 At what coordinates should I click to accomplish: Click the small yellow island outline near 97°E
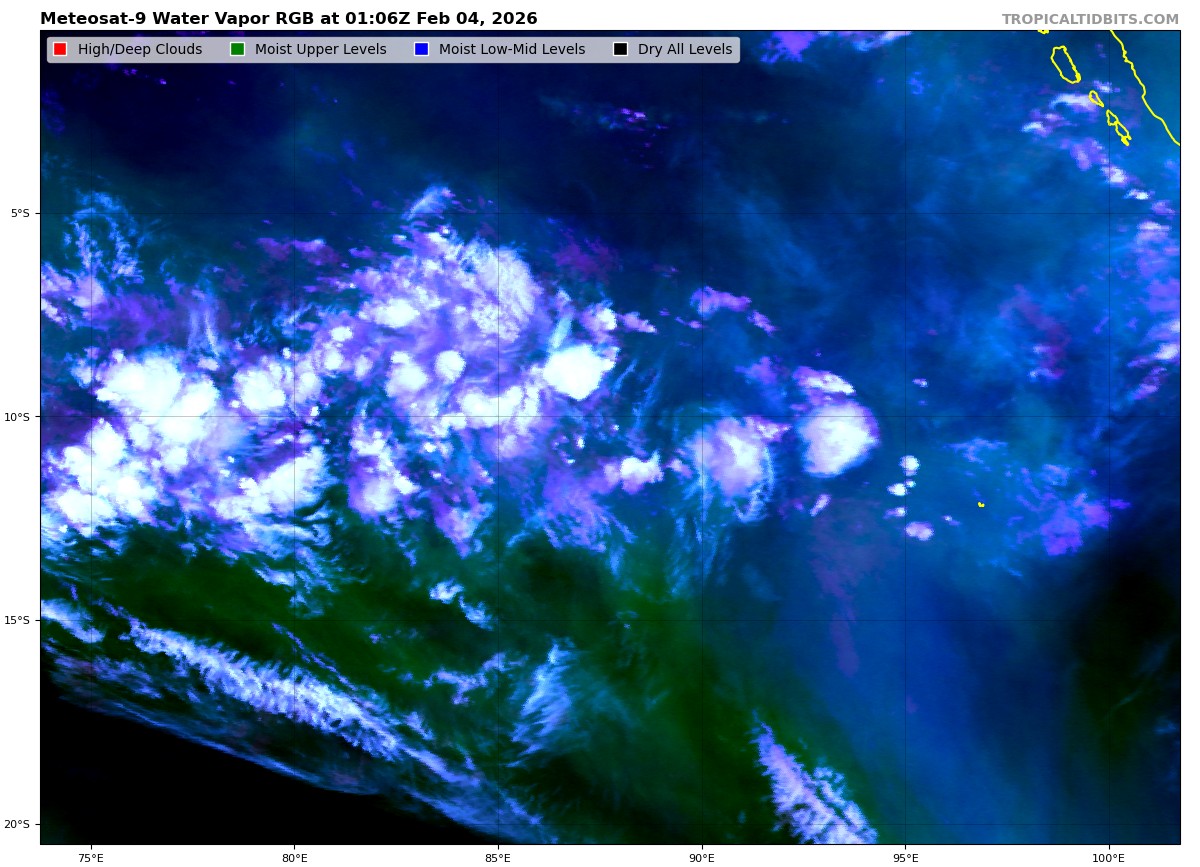click(x=981, y=505)
